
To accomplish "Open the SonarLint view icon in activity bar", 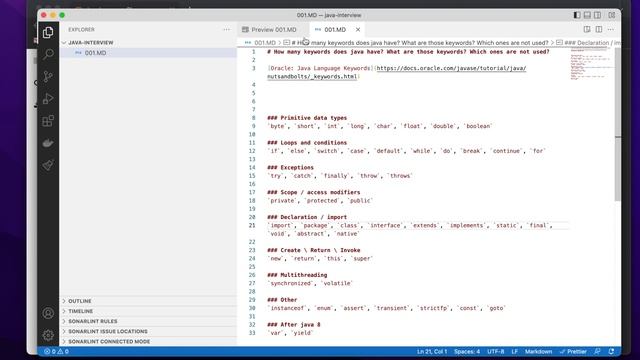I will pyautogui.click(x=48, y=165).
